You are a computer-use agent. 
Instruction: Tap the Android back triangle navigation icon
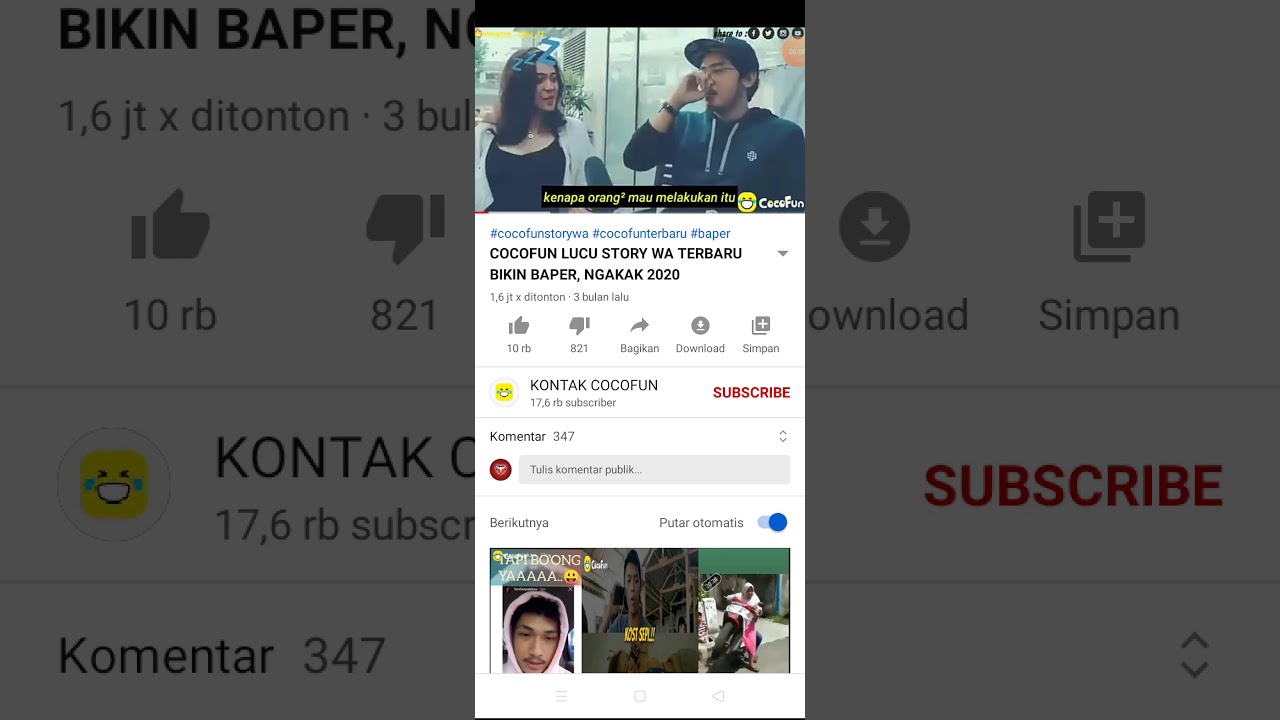pos(718,696)
